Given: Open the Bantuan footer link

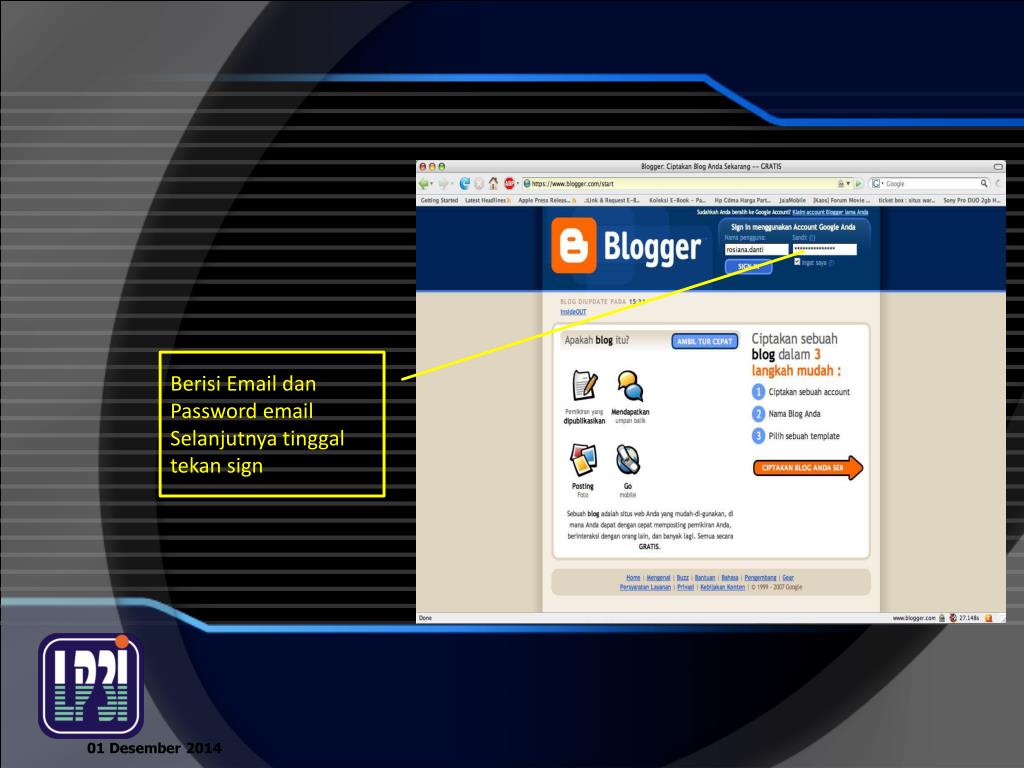Looking at the screenshot, I should [705, 577].
